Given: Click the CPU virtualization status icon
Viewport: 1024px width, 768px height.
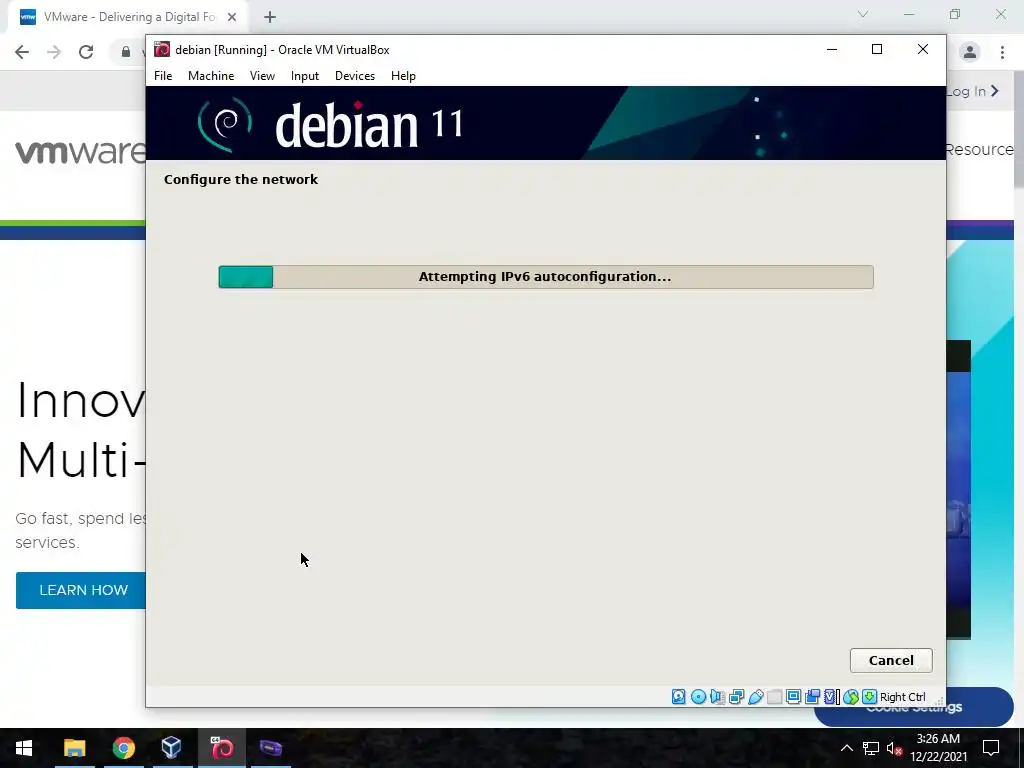Looking at the screenshot, I should tap(831, 697).
